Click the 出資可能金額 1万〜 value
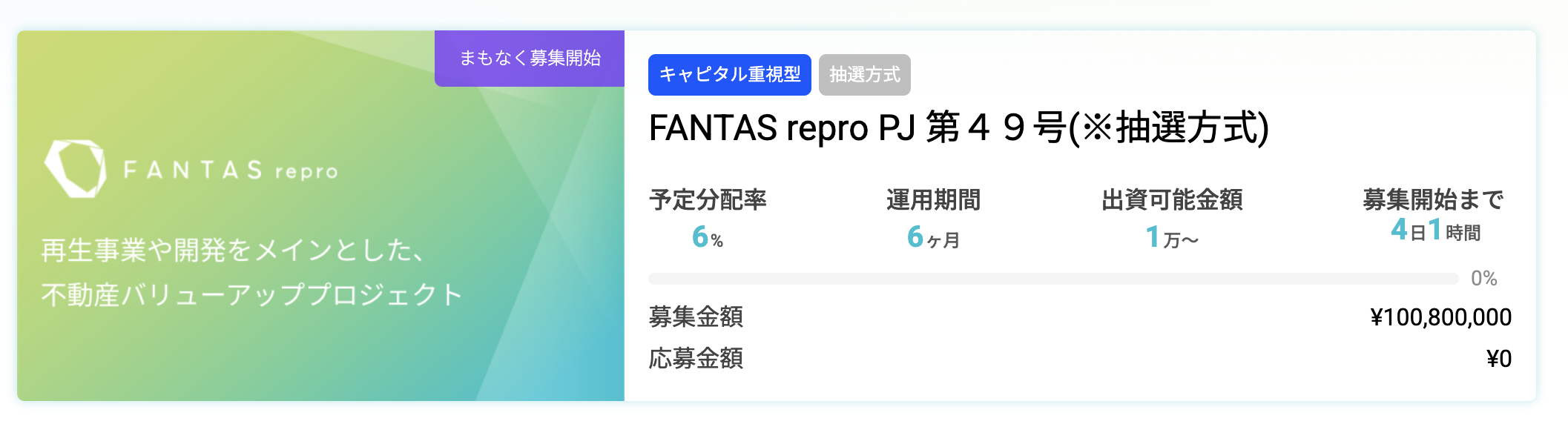 click(1172, 237)
